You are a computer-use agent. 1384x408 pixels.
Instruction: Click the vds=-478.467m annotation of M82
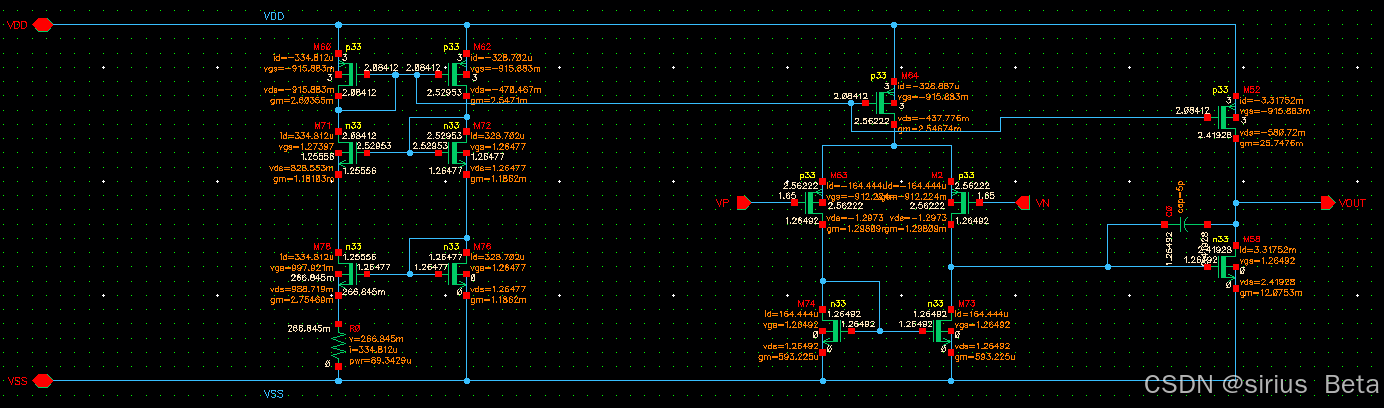[x=507, y=89]
